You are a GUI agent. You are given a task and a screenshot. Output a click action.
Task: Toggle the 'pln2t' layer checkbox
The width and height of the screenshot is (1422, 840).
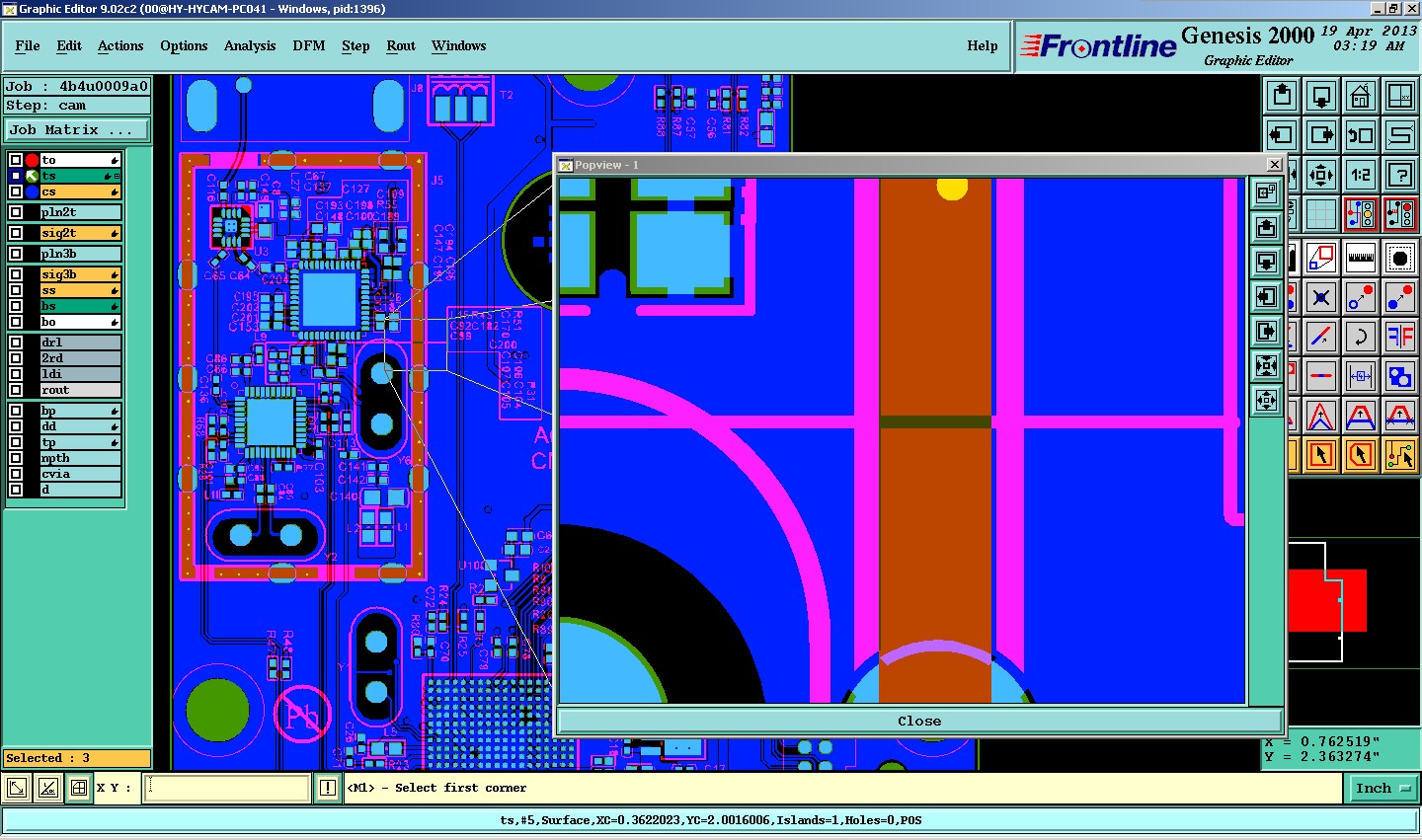click(16, 212)
